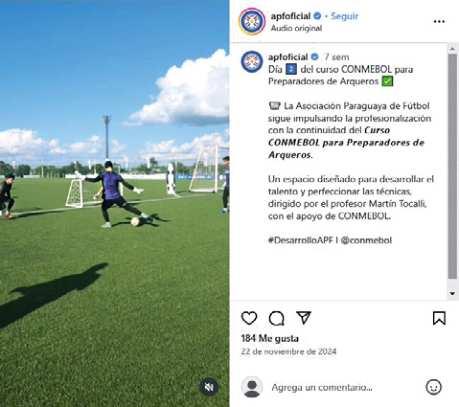Click the caption vertical scrollbar thumb
The width and height of the screenshot is (459, 407).
point(452,166)
